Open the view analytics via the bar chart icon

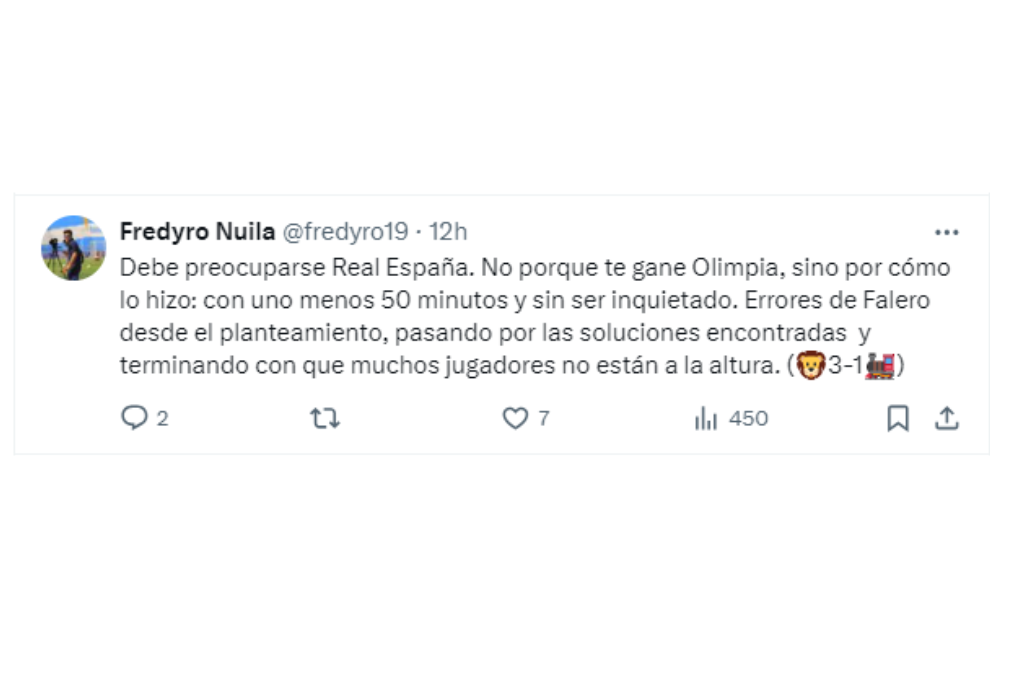tap(706, 420)
